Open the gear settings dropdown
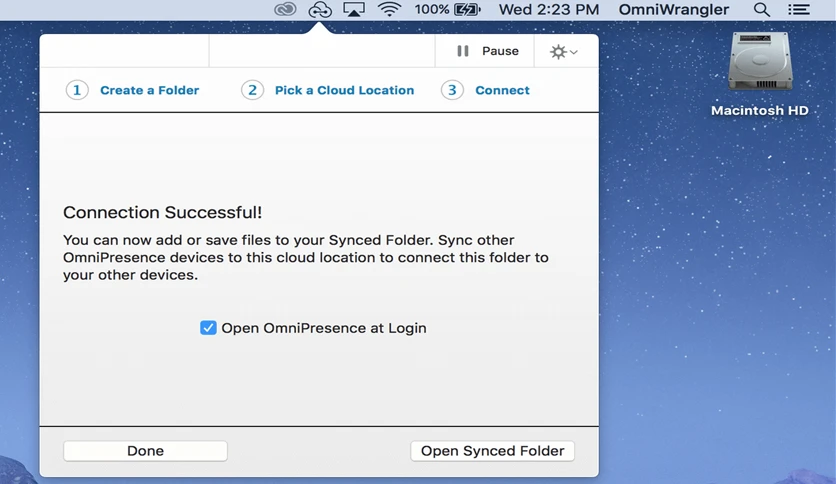Image resolution: width=836 pixels, height=484 pixels. pyautogui.click(x=566, y=51)
